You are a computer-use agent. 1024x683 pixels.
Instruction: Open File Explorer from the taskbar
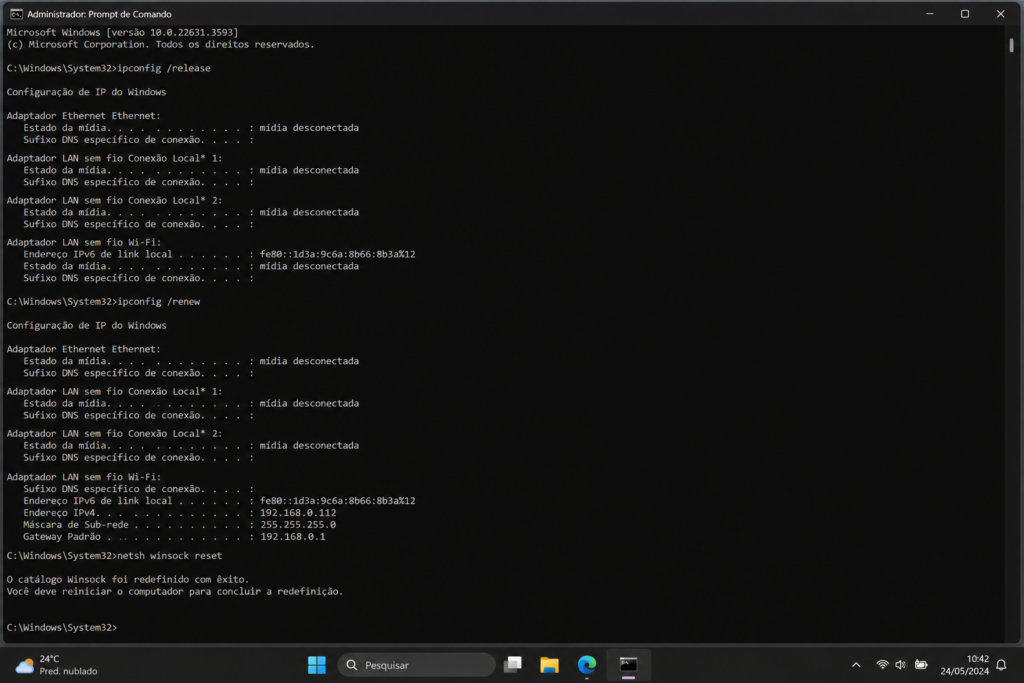[549, 665]
